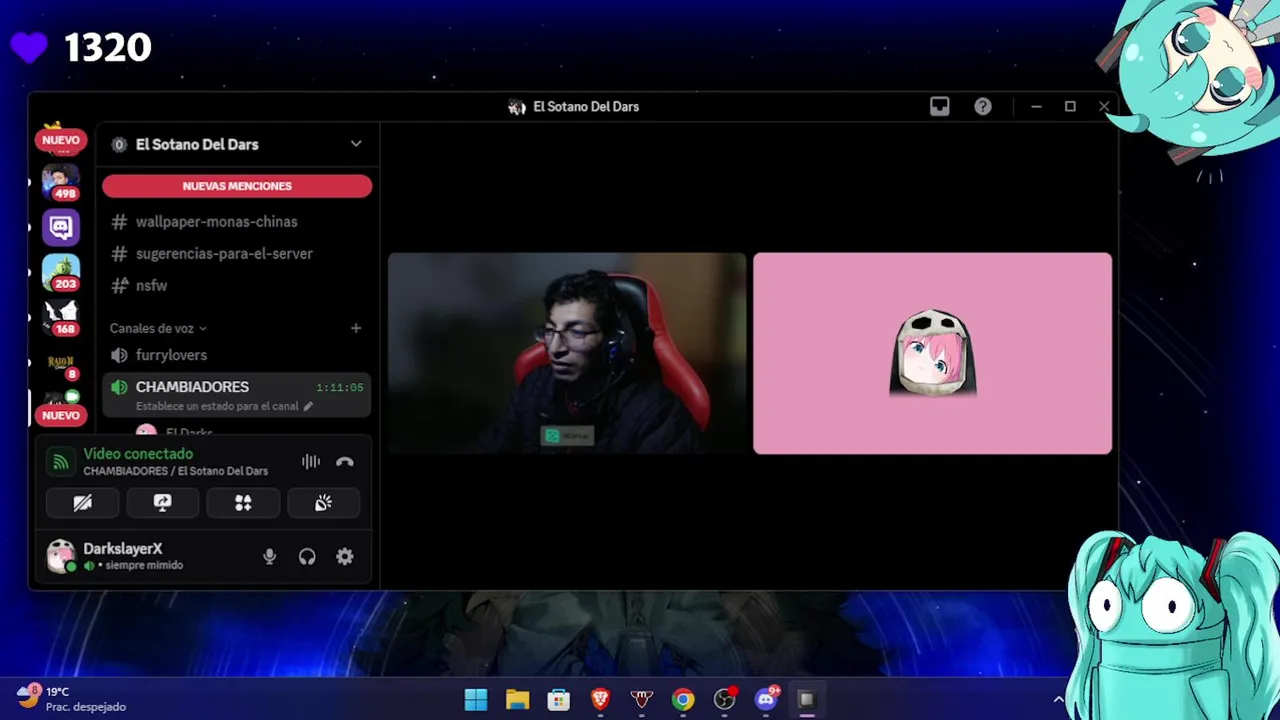Create a channel with the plus icon

click(356, 328)
